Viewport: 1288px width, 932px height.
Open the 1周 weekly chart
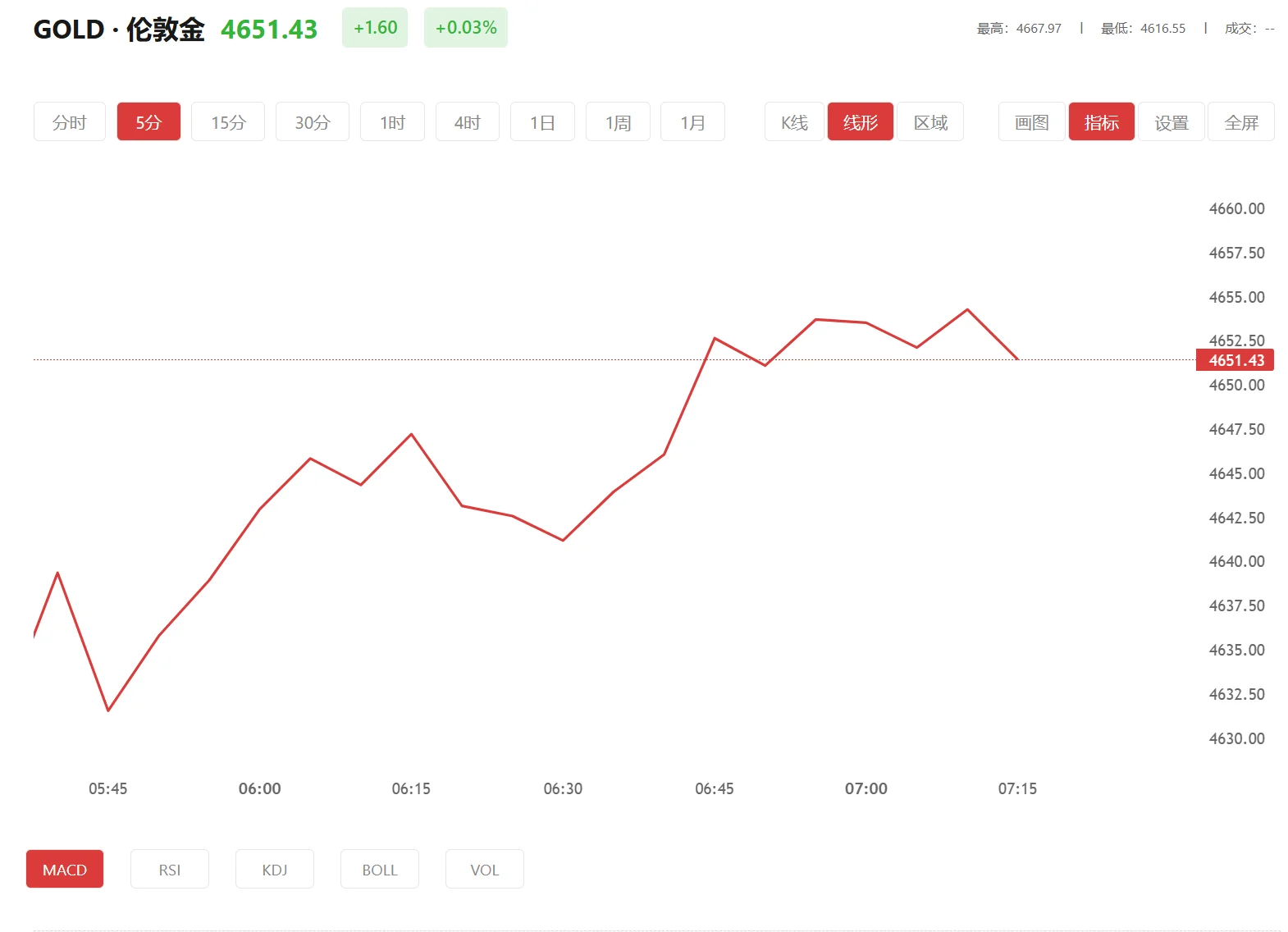(618, 122)
